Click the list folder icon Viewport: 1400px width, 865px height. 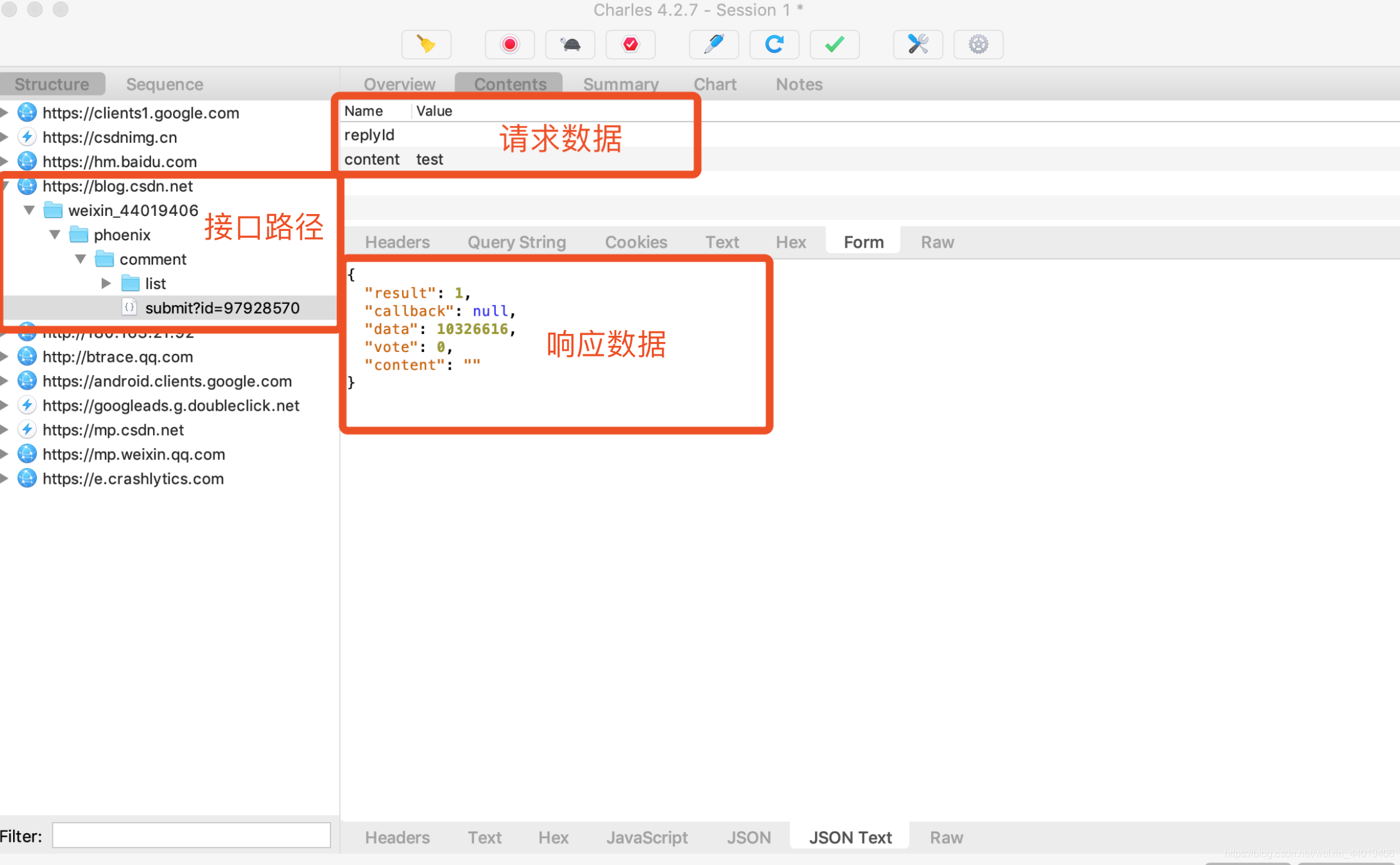click(130, 283)
